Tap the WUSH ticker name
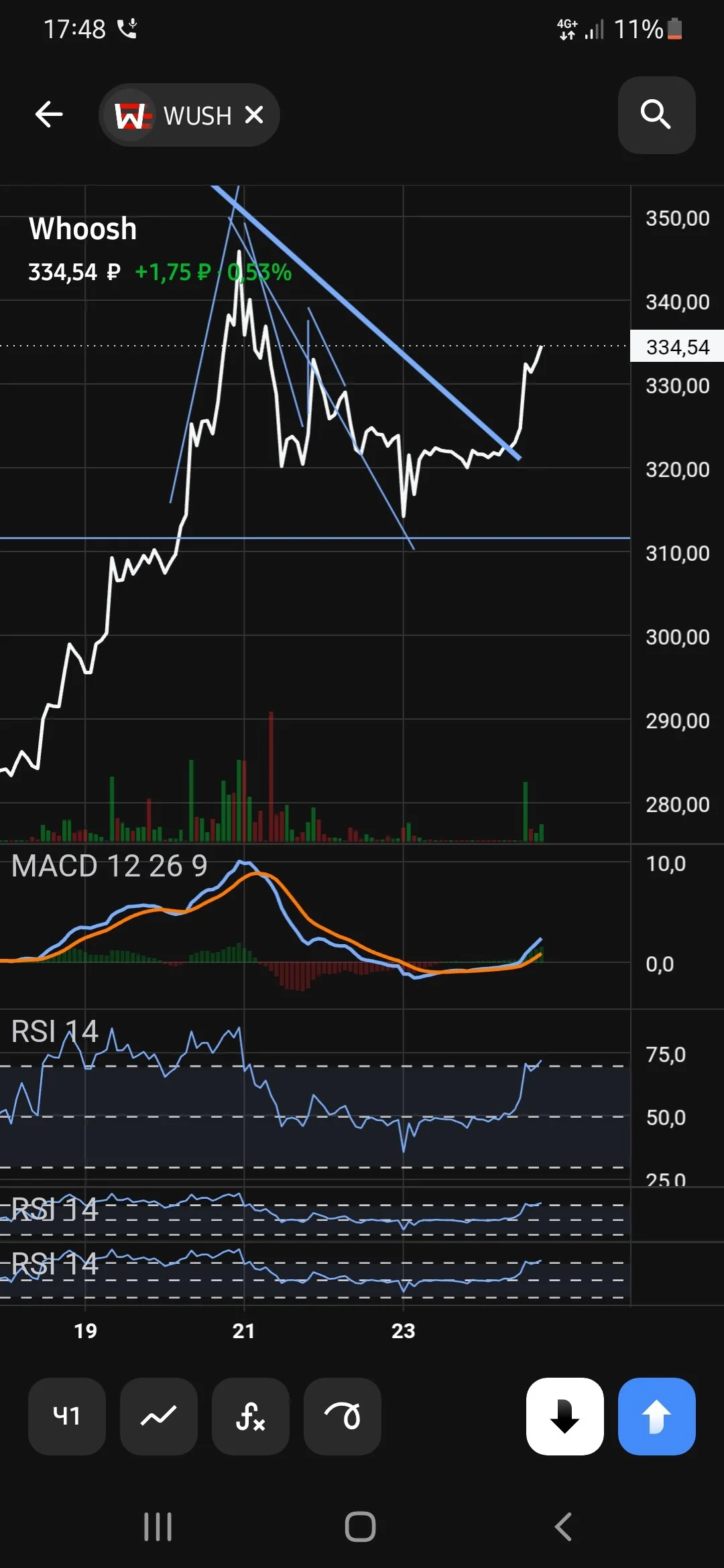The width and height of the screenshot is (724, 1568). [x=197, y=116]
